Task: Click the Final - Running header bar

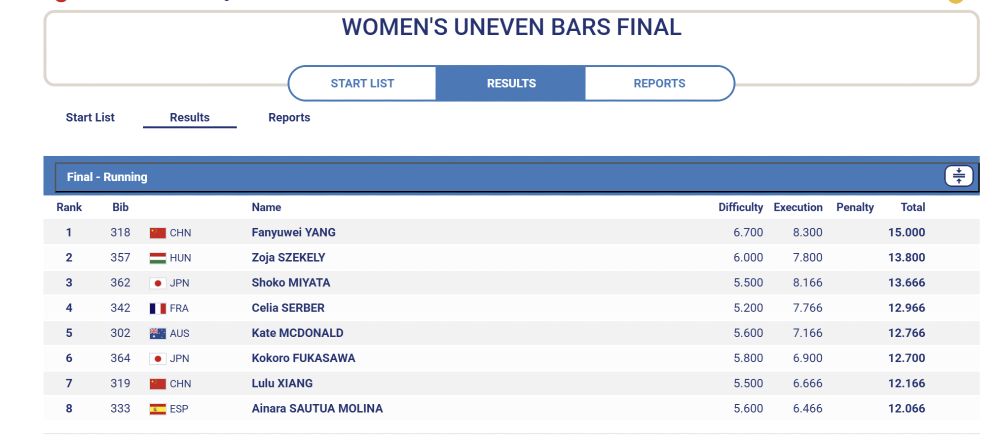Action: click(511, 176)
